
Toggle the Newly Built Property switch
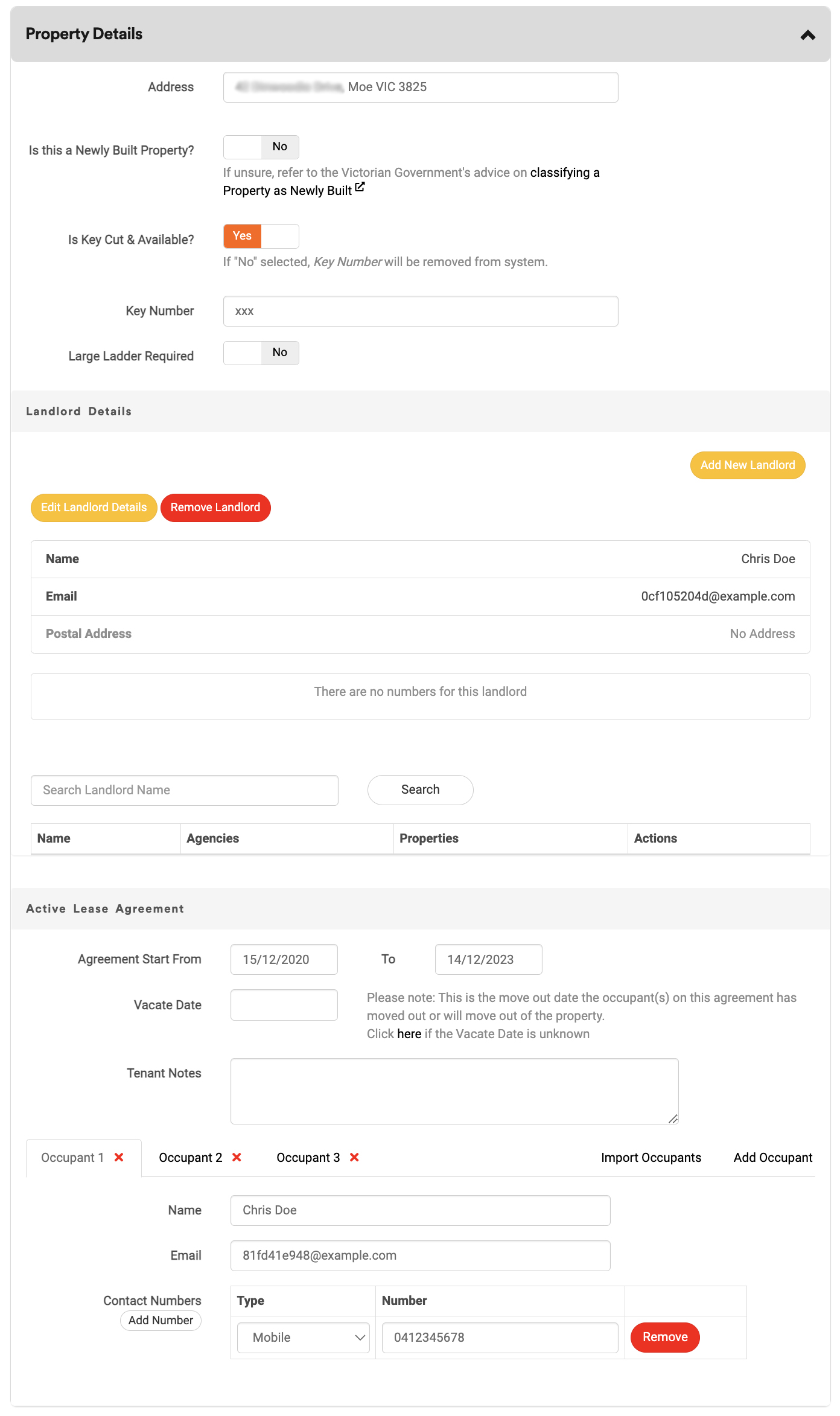click(261, 147)
